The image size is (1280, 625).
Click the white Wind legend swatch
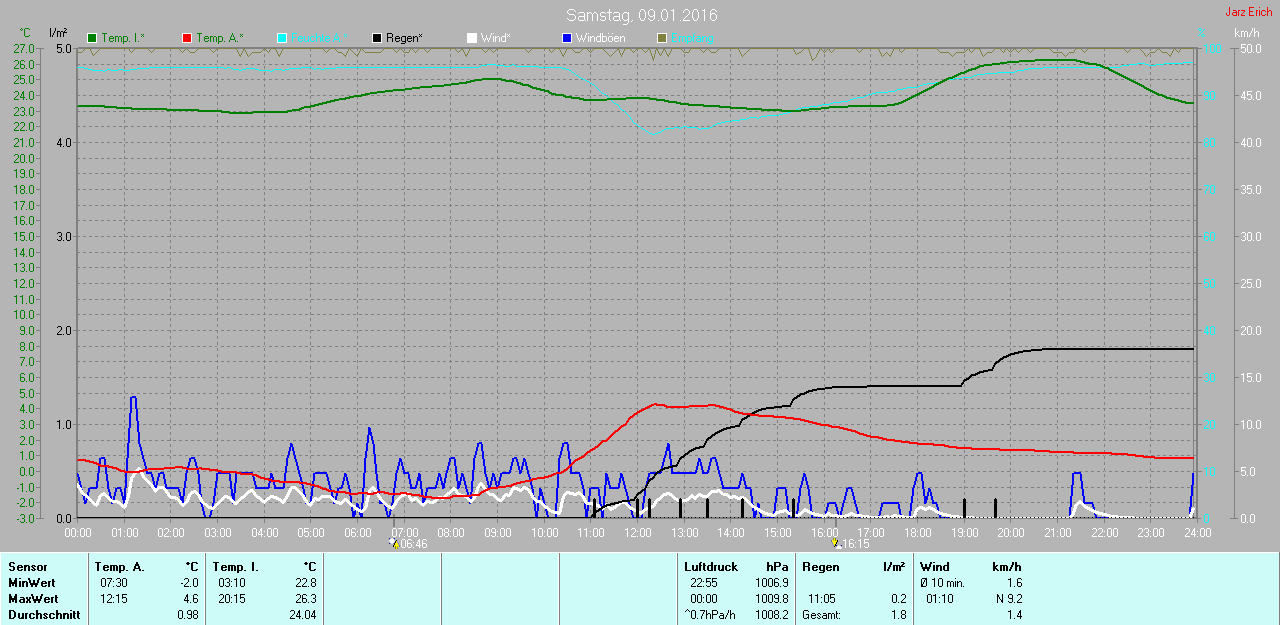[472, 38]
